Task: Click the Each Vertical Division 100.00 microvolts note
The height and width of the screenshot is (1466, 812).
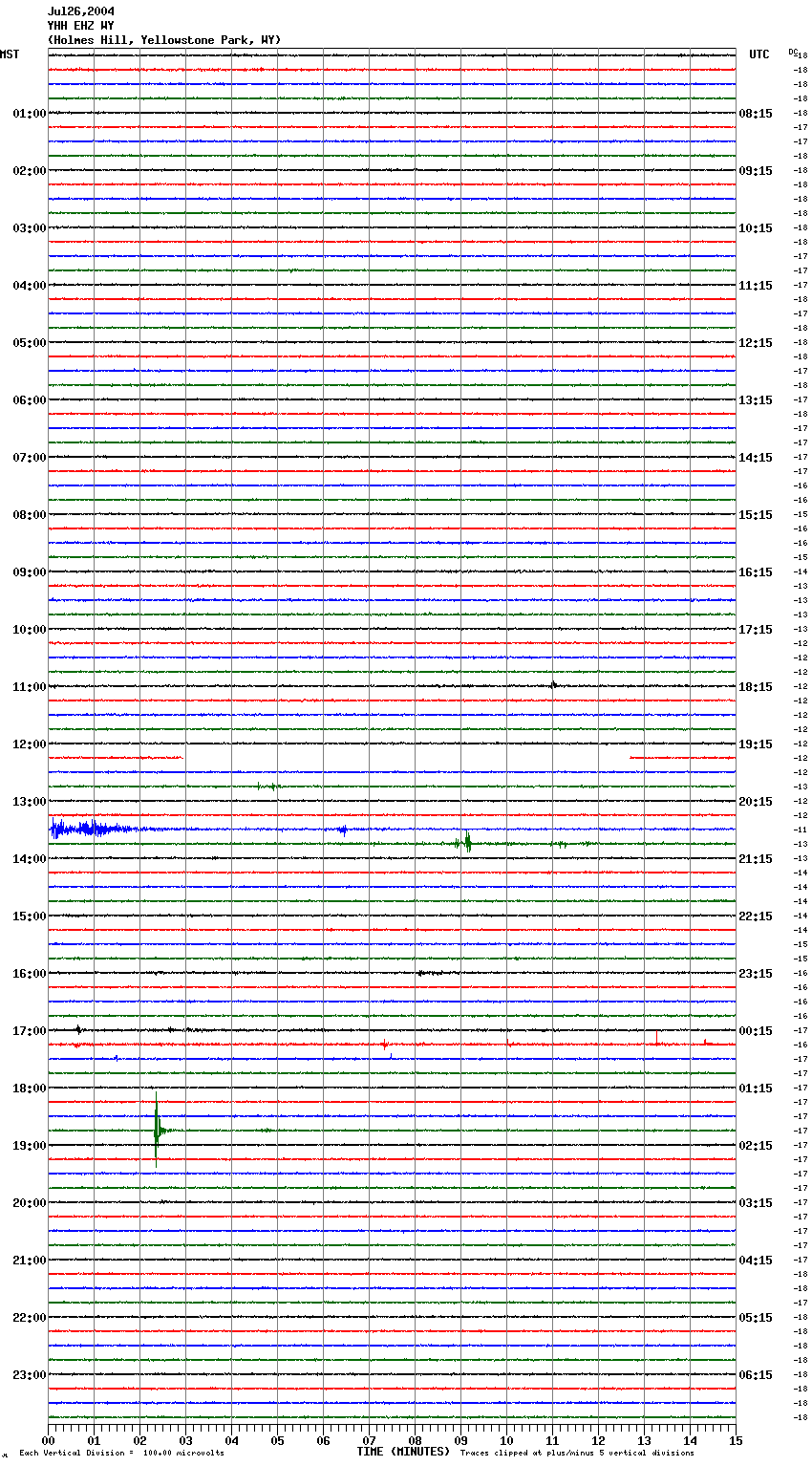Action: pos(121,1453)
